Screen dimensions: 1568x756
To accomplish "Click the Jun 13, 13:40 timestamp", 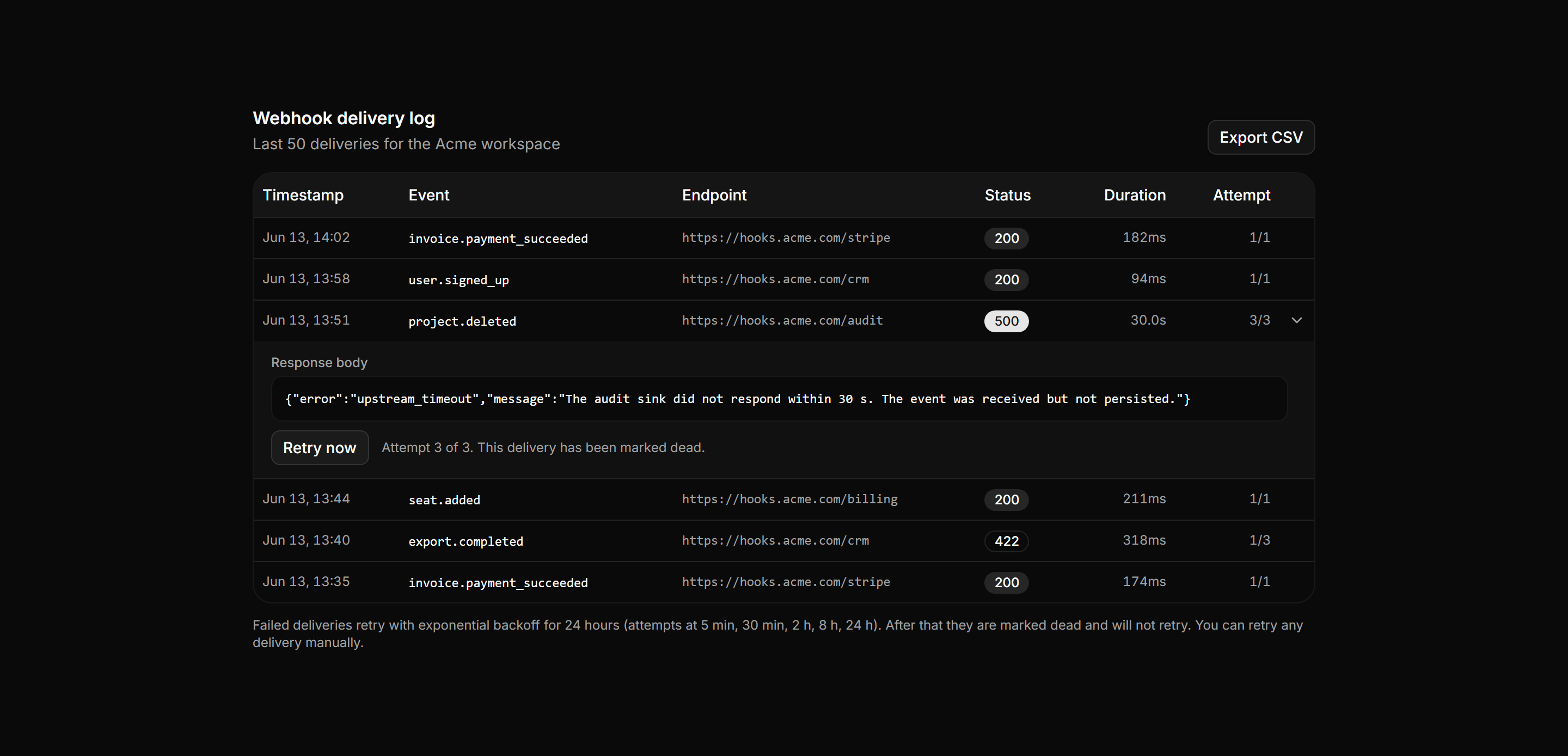I will pos(306,540).
